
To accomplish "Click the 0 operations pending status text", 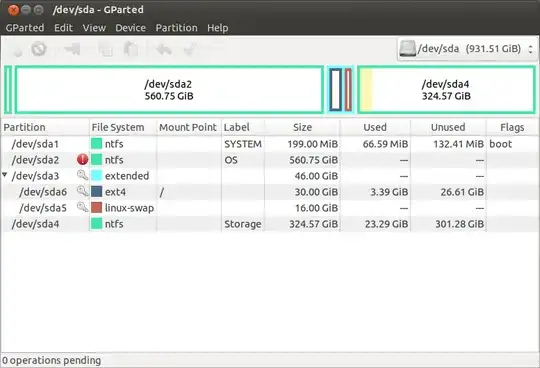I will click(52, 360).
